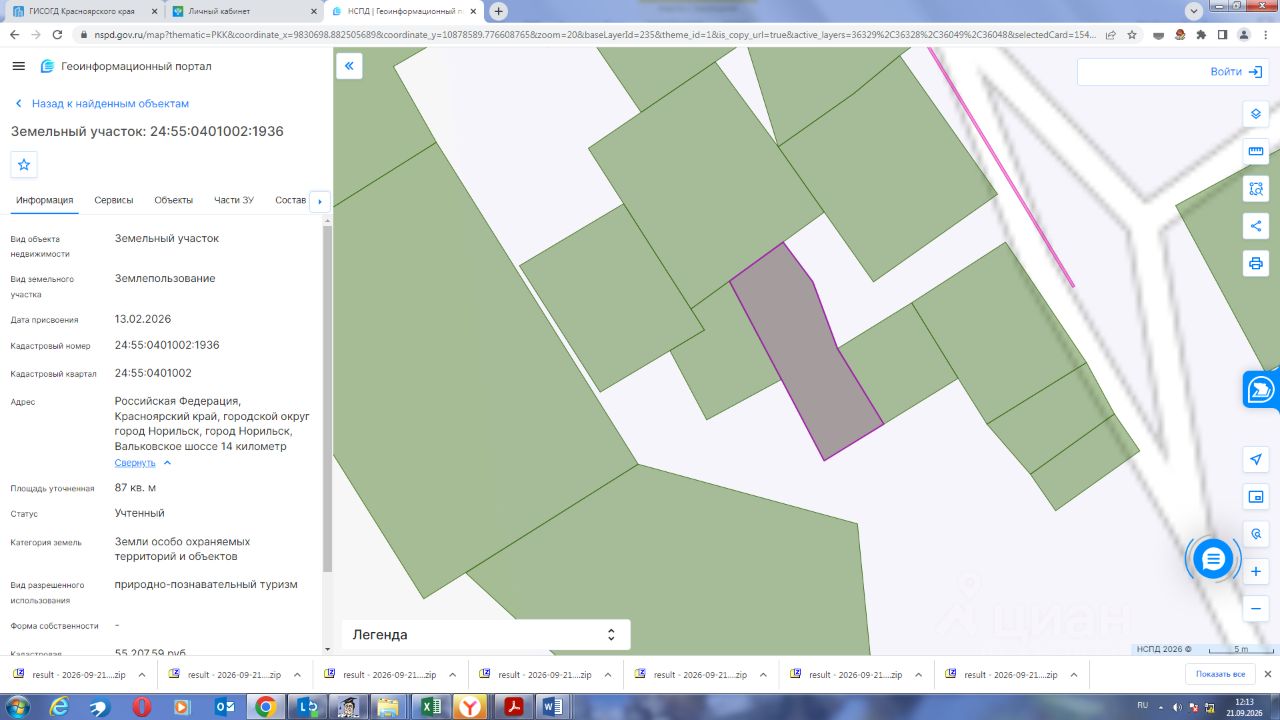Add the land plot to favorites
1280x720 pixels.
pyautogui.click(x=24, y=164)
